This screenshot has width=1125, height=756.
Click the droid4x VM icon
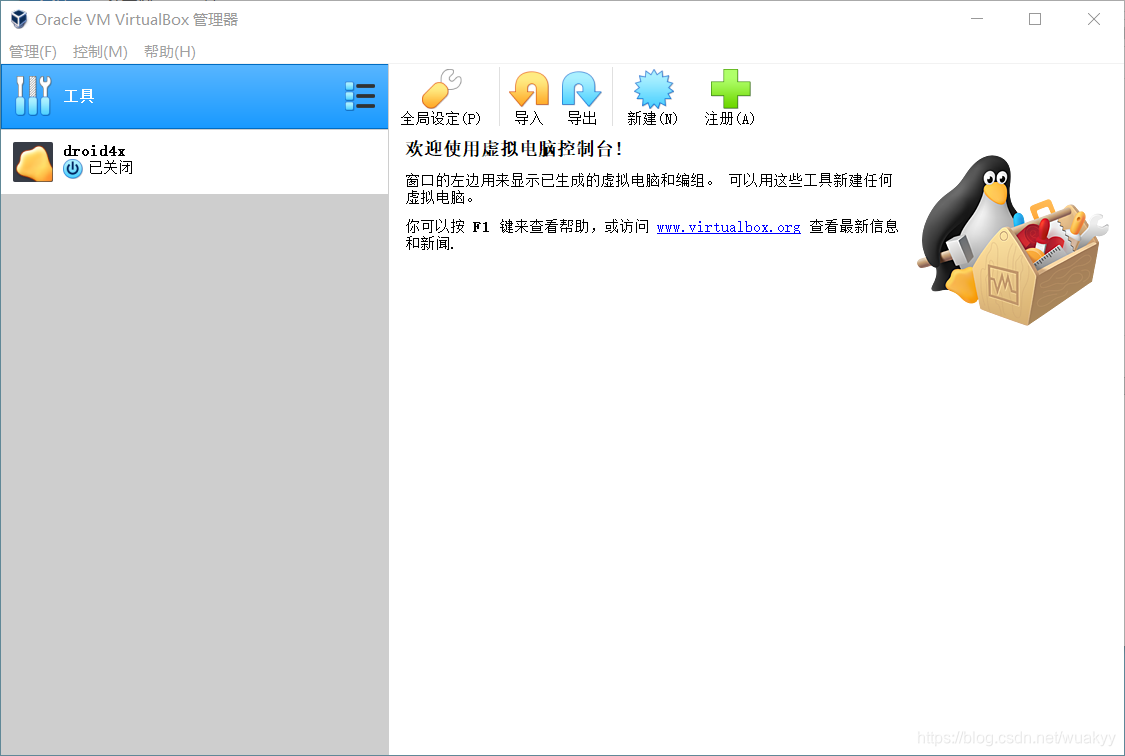pos(33,161)
